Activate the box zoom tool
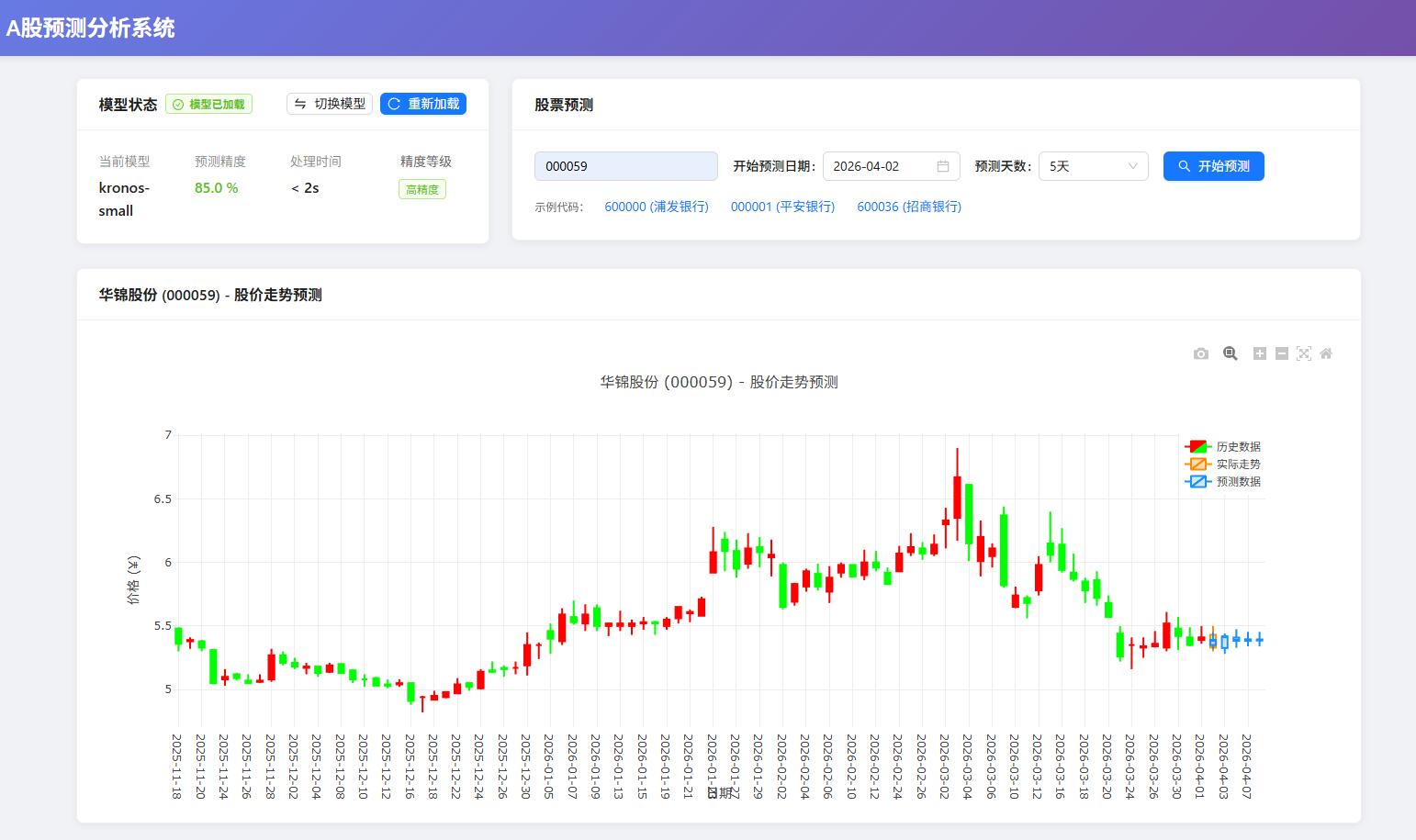 pyautogui.click(x=1231, y=353)
